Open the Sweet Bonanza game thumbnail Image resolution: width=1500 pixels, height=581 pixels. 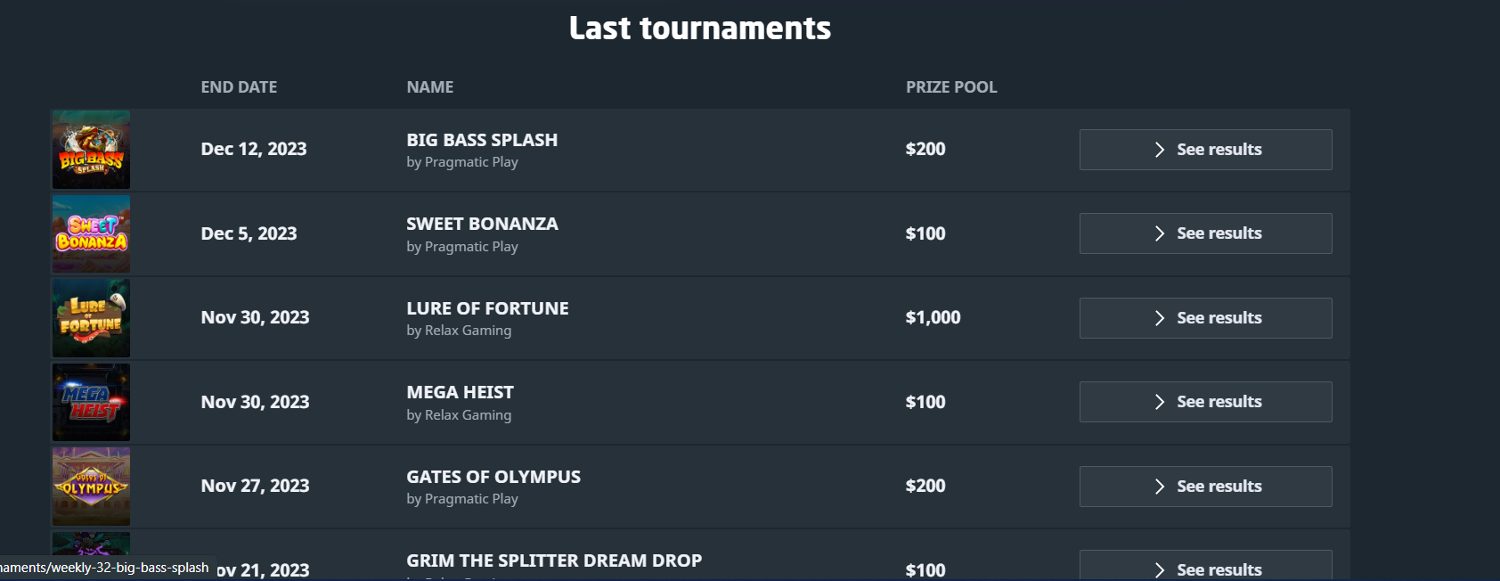(x=91, y=234)
